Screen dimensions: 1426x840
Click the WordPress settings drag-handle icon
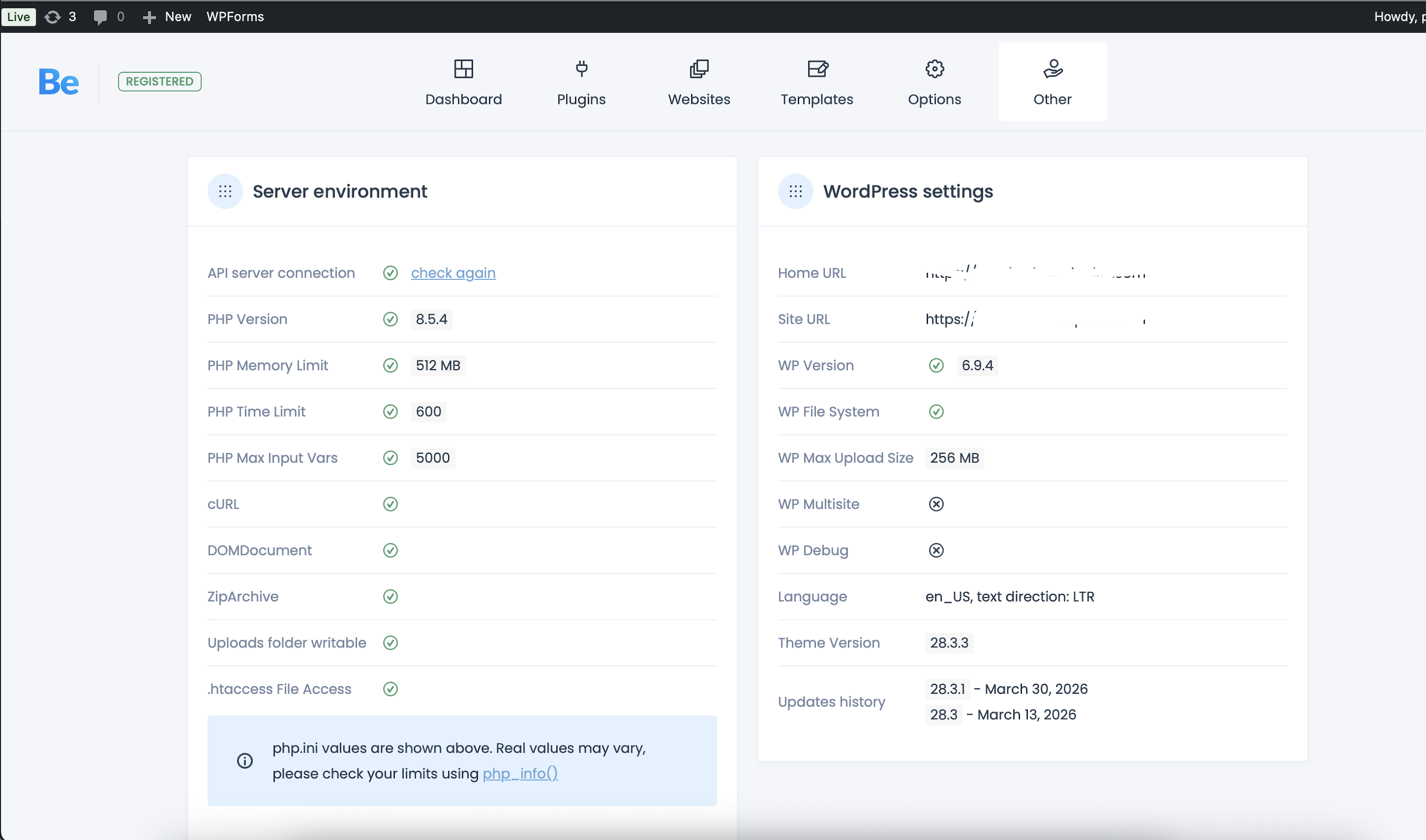point(796,191)
